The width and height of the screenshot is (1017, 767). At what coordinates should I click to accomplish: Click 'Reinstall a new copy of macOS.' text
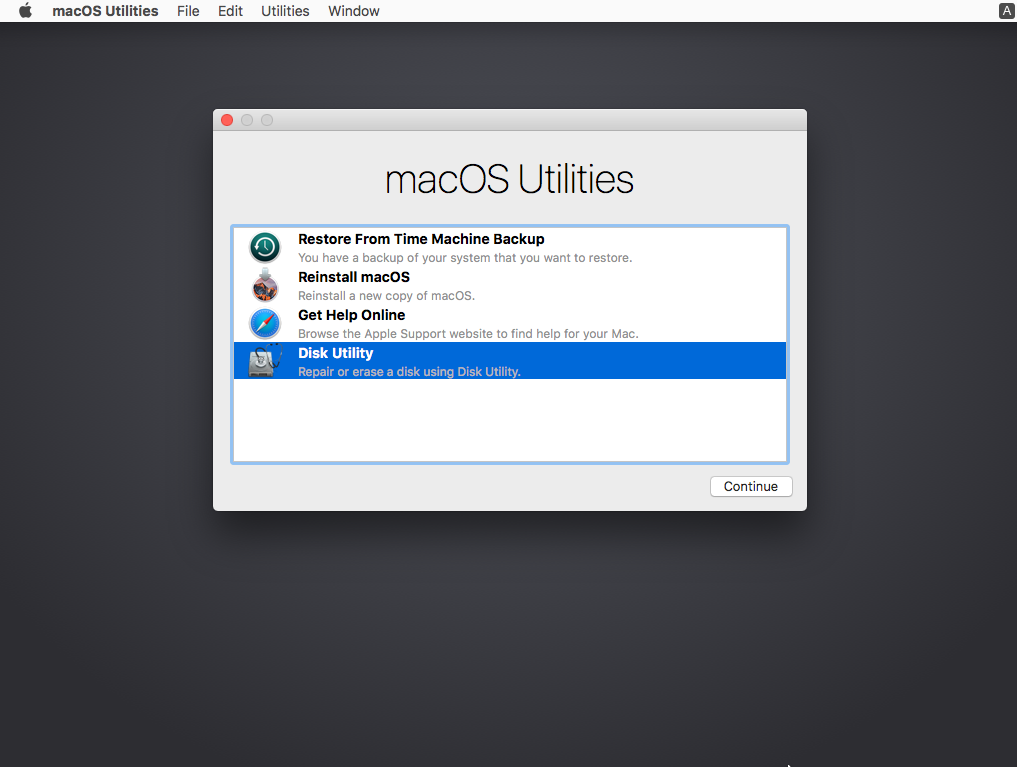pos(386,296)
